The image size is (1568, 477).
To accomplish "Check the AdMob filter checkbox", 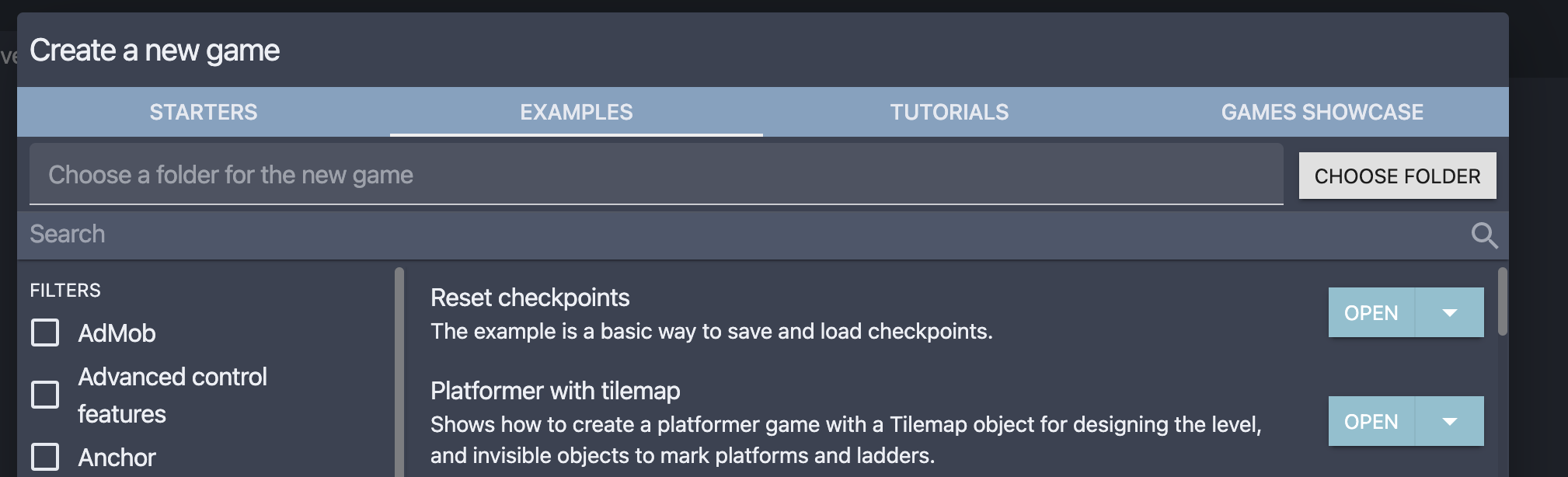I will (47, 333).
